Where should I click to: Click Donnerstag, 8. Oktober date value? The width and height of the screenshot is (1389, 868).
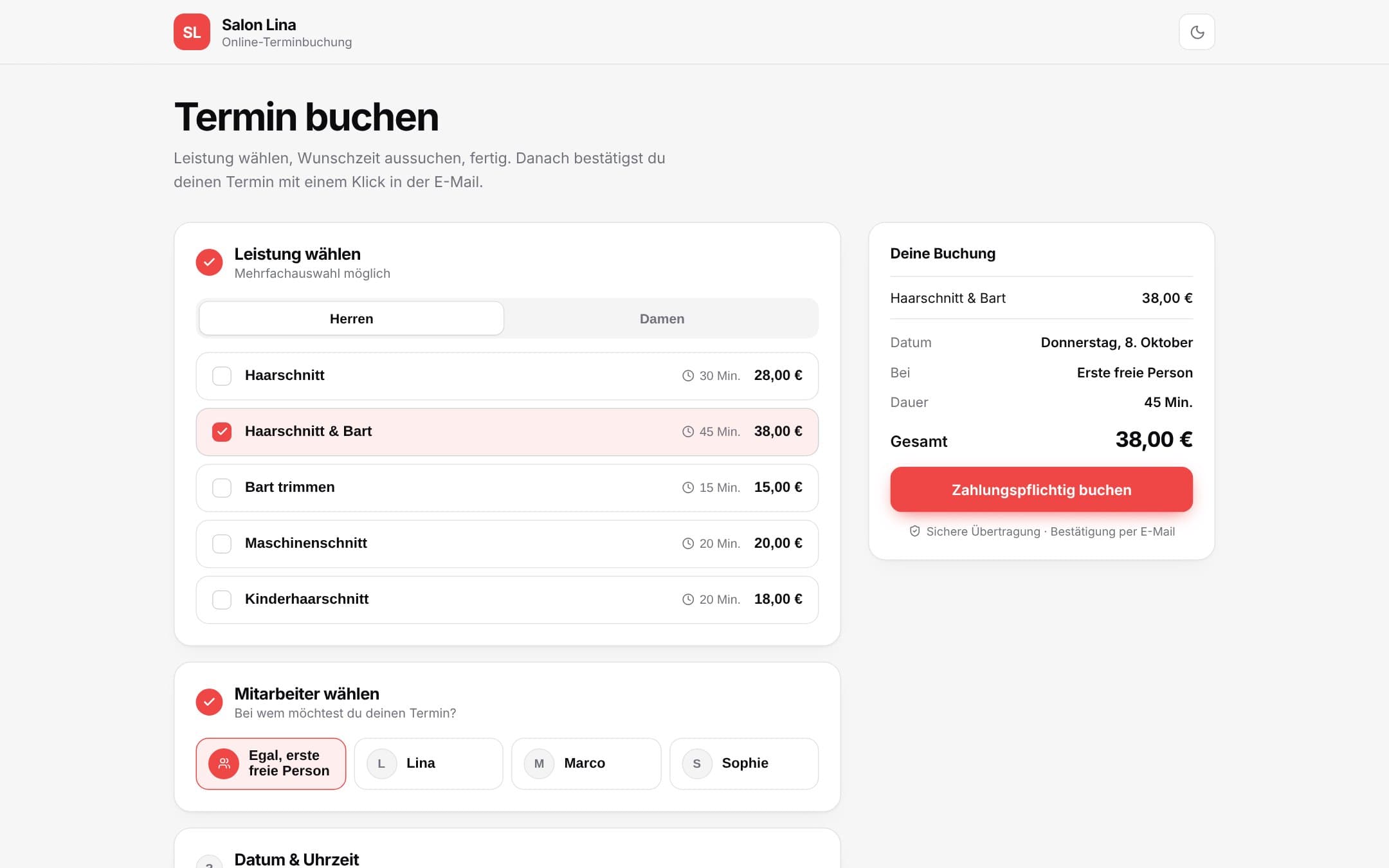tap(1116, 342)
